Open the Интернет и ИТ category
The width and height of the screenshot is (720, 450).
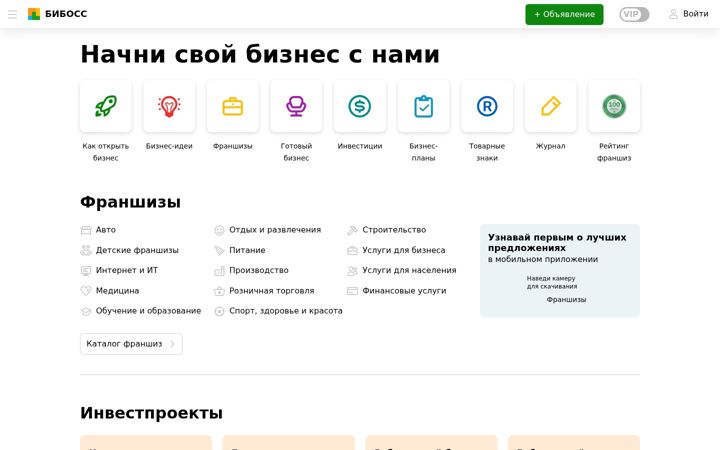click(127, 270)
